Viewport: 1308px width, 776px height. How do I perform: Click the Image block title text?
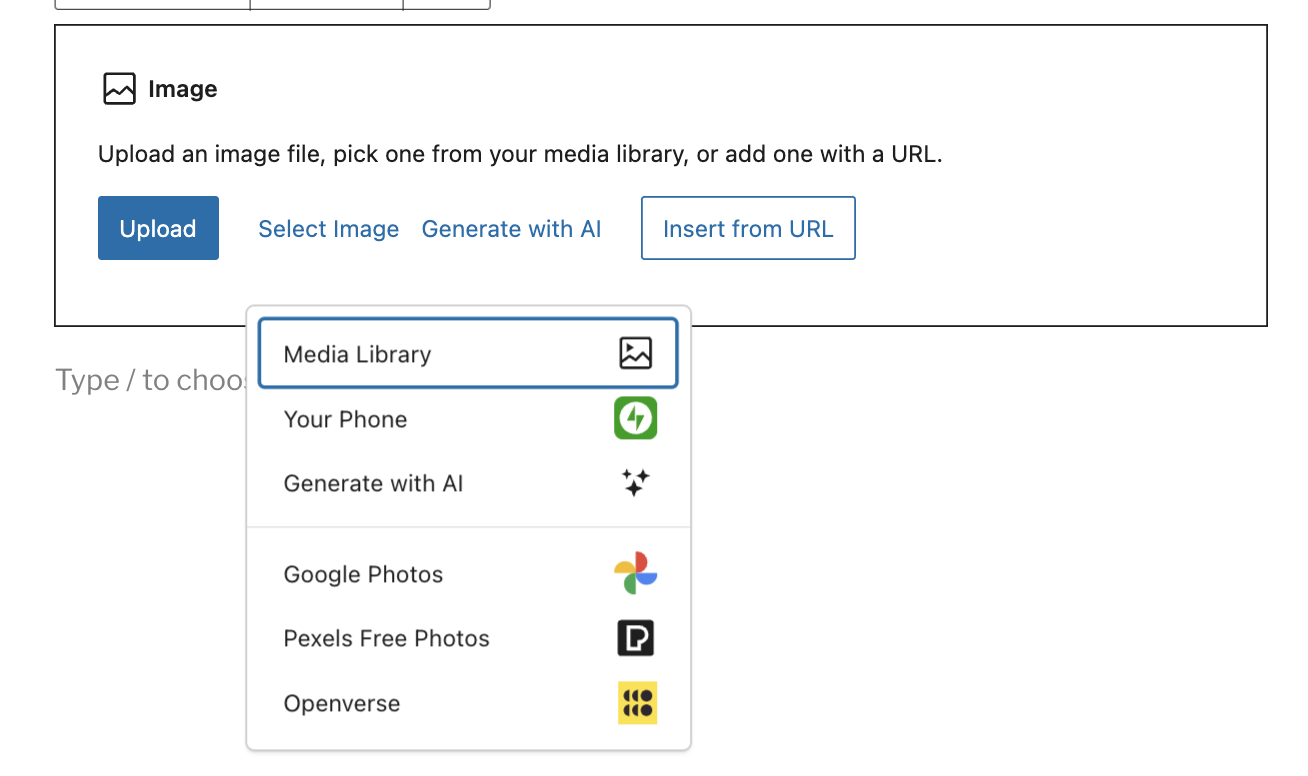point(182,89)
